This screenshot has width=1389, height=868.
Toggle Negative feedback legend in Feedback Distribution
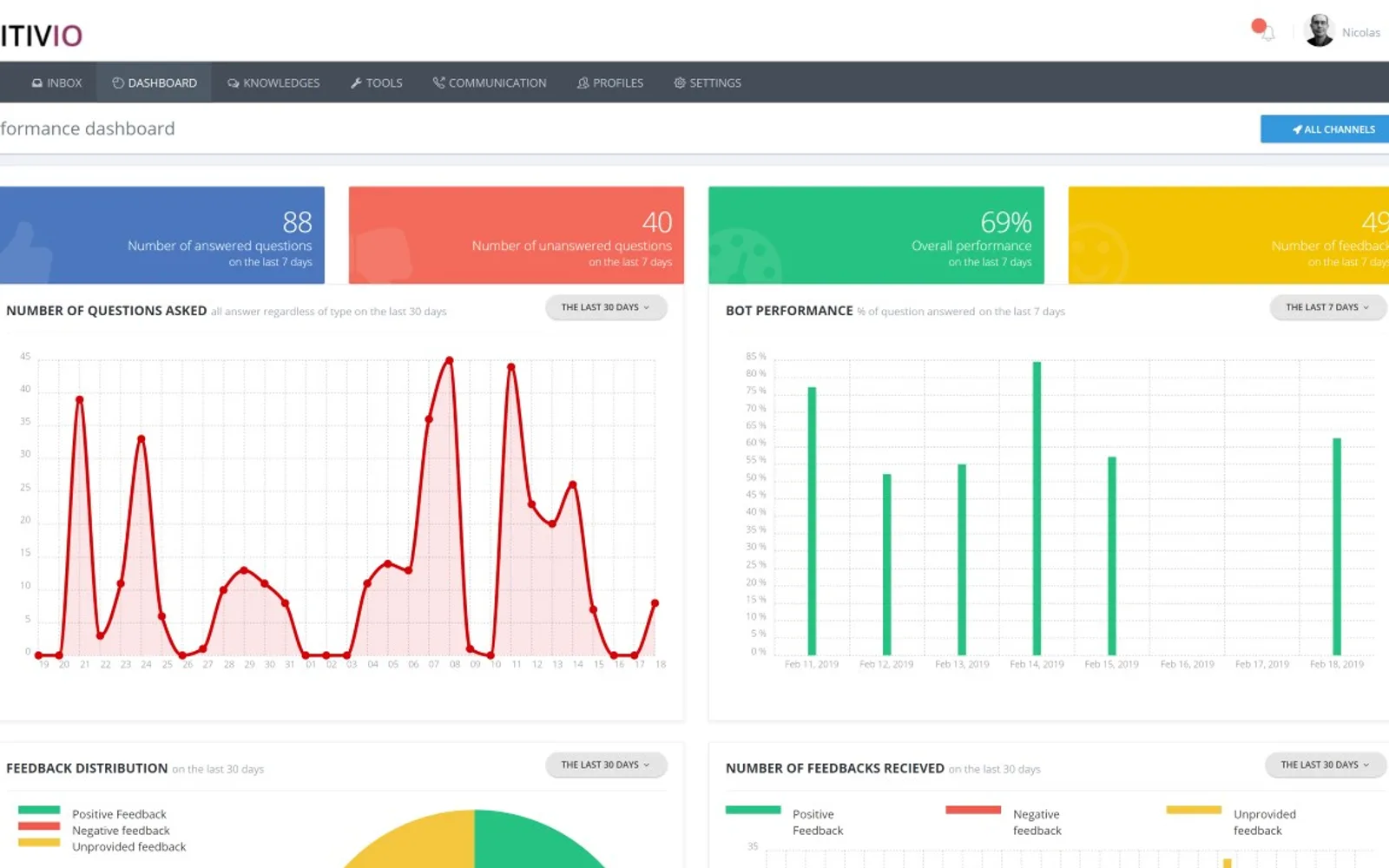pyautogui.click(x=94, y=830)
